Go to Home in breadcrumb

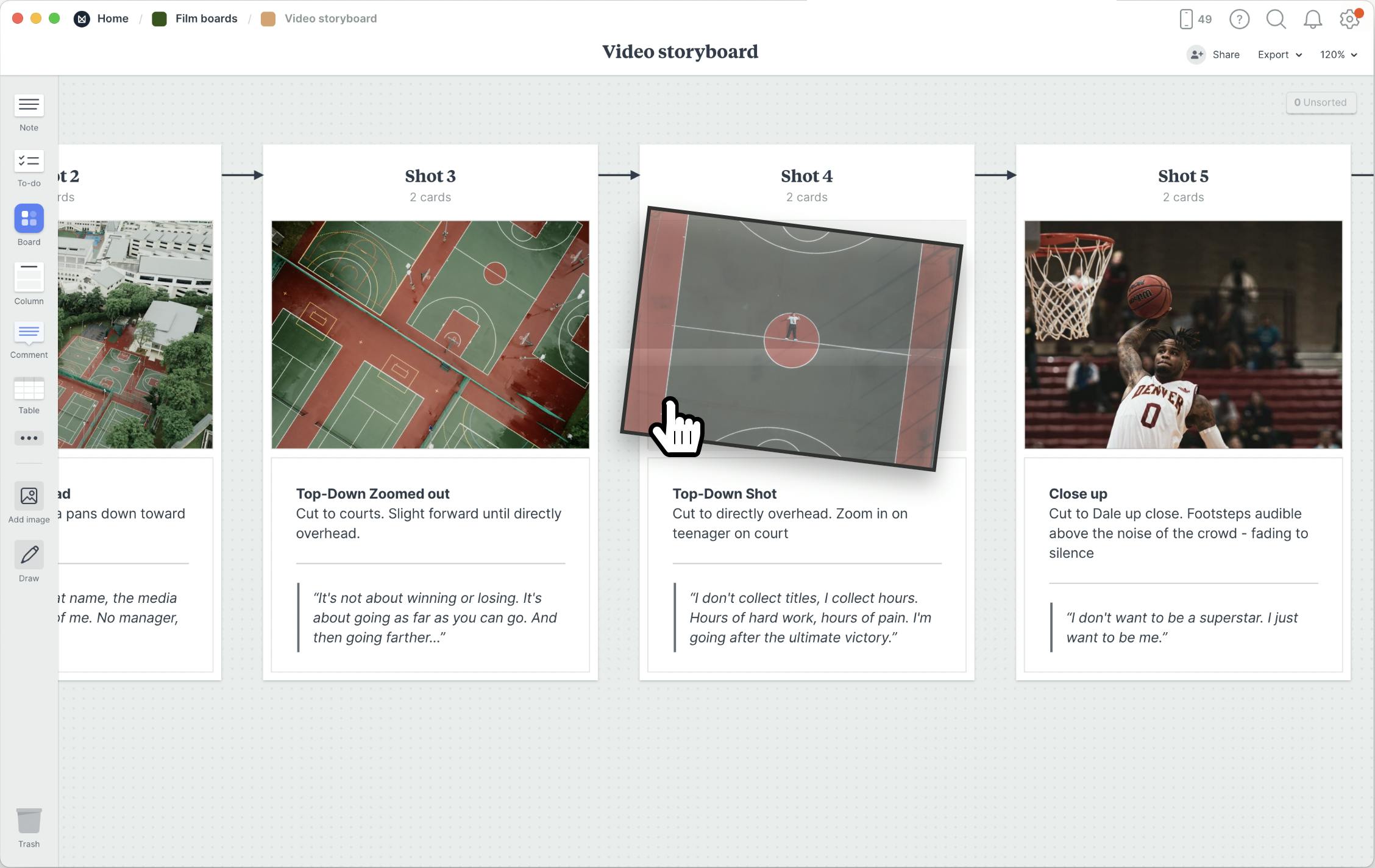(112, 19)
